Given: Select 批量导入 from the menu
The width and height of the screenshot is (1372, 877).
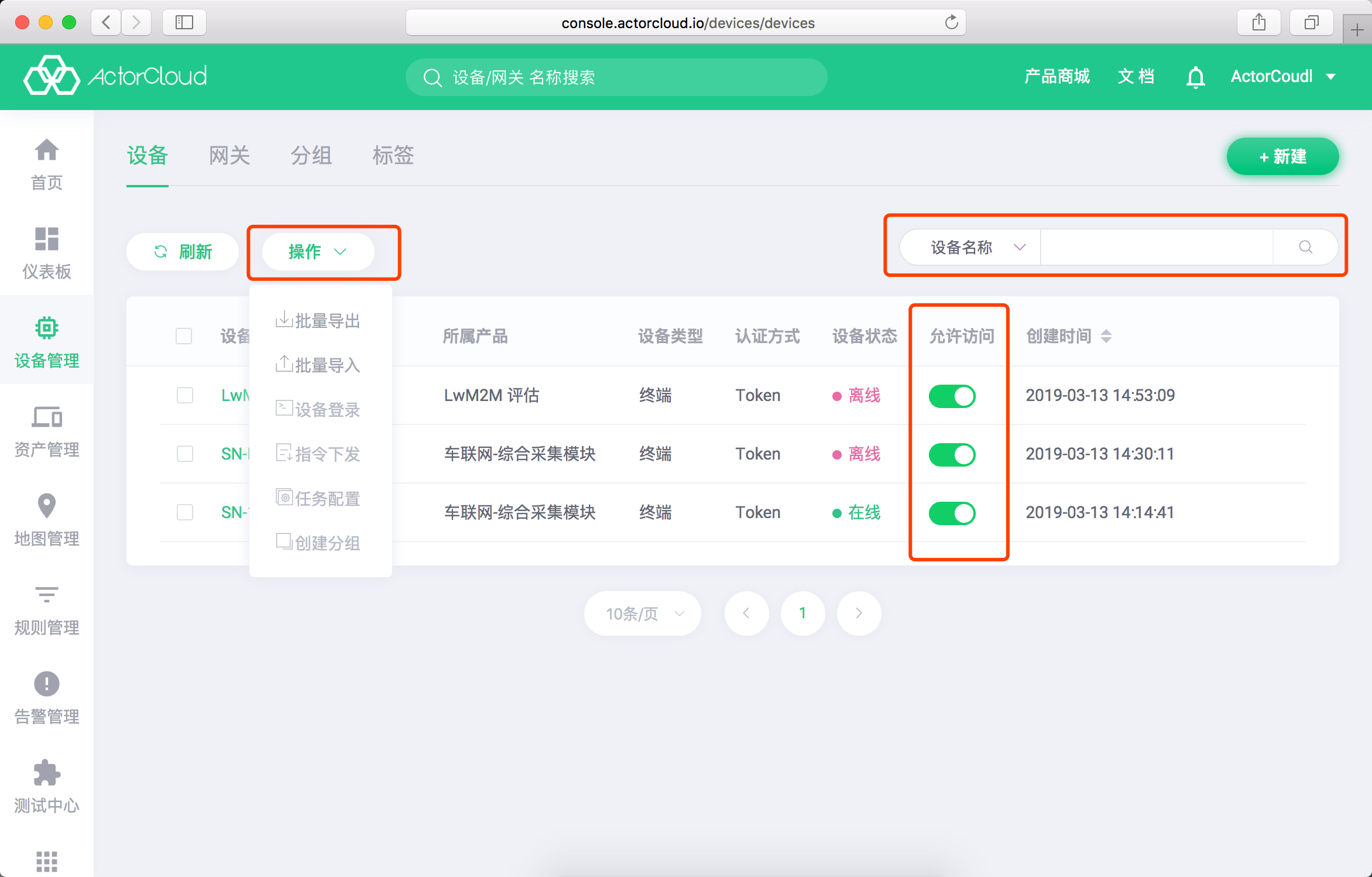Looking at the screenshot, I should point(318,365).
